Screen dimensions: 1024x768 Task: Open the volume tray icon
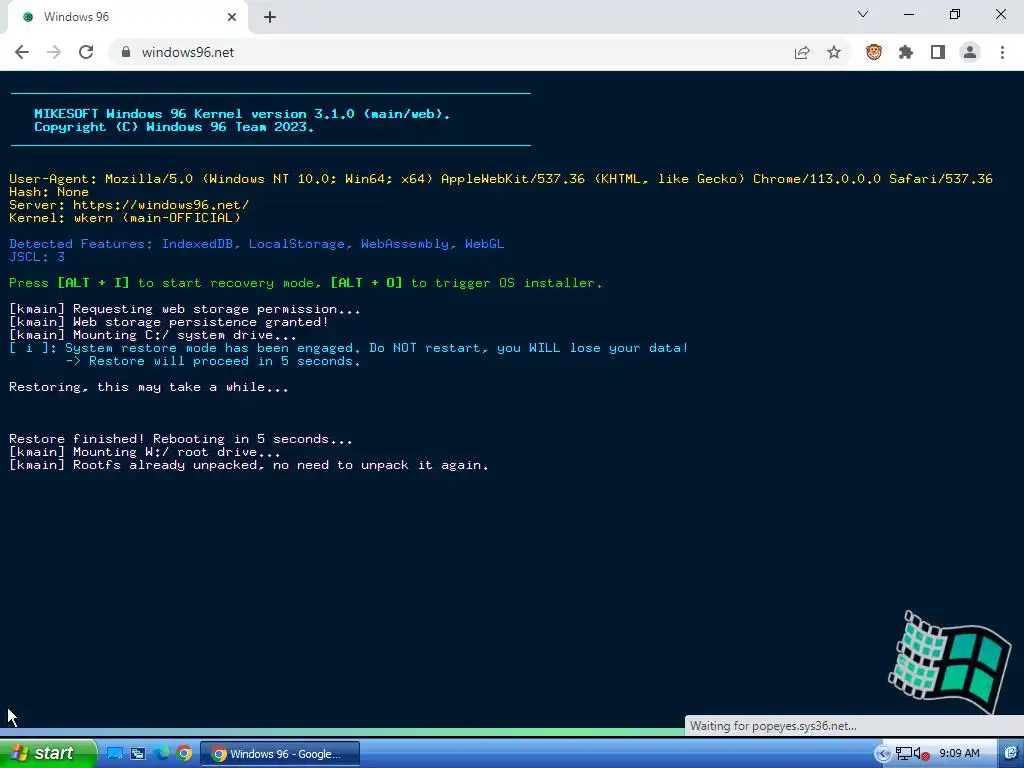pyautogui.click(x=921, y=754)
